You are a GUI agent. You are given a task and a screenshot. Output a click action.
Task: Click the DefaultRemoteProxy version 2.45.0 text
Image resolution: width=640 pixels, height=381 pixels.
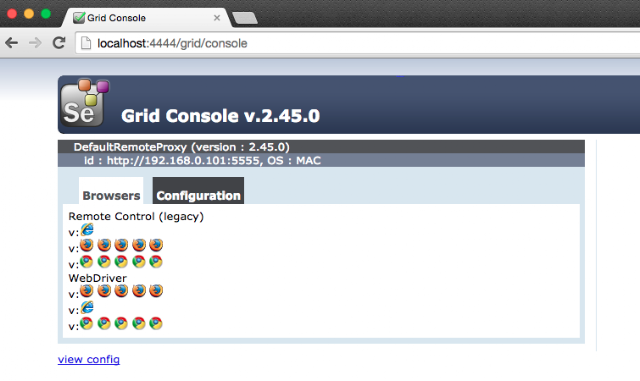tap(182, 147)
